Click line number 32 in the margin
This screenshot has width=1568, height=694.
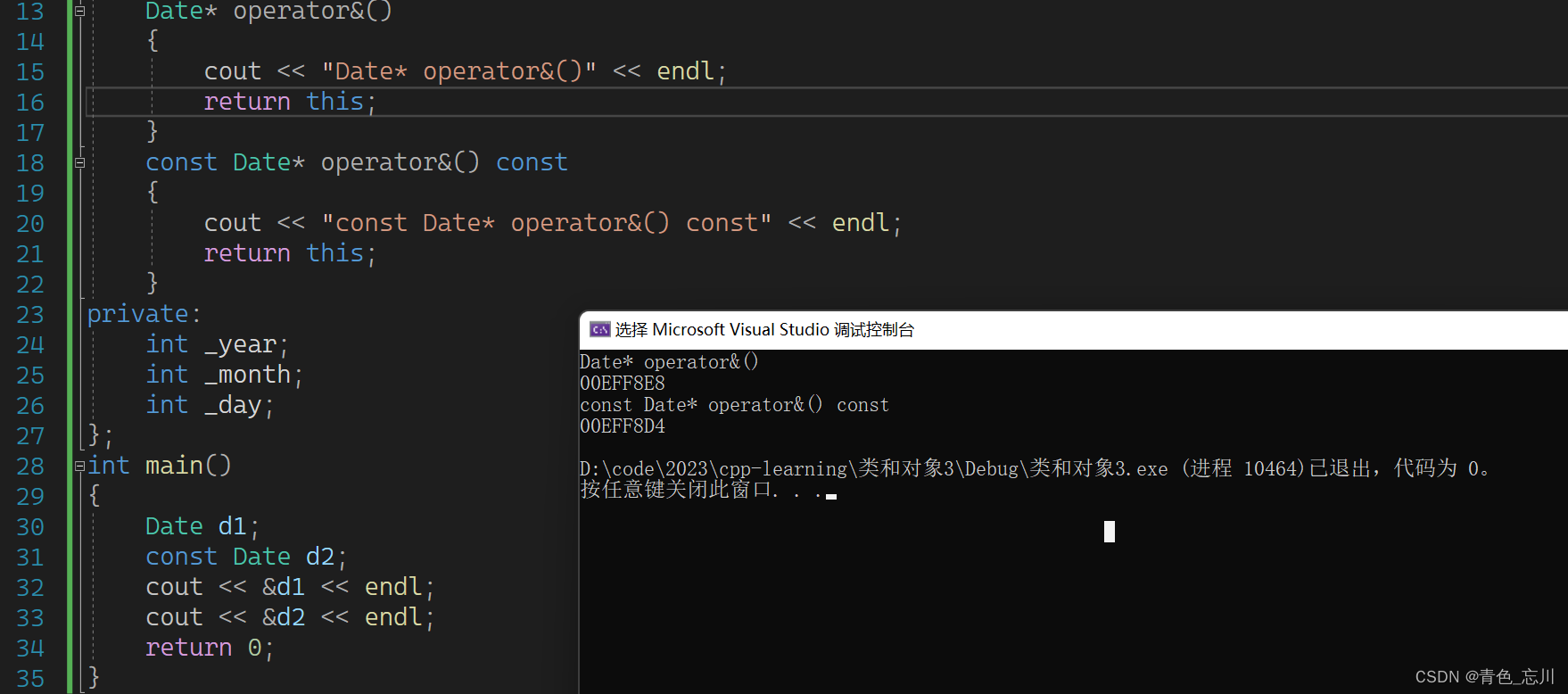[29, 588]
